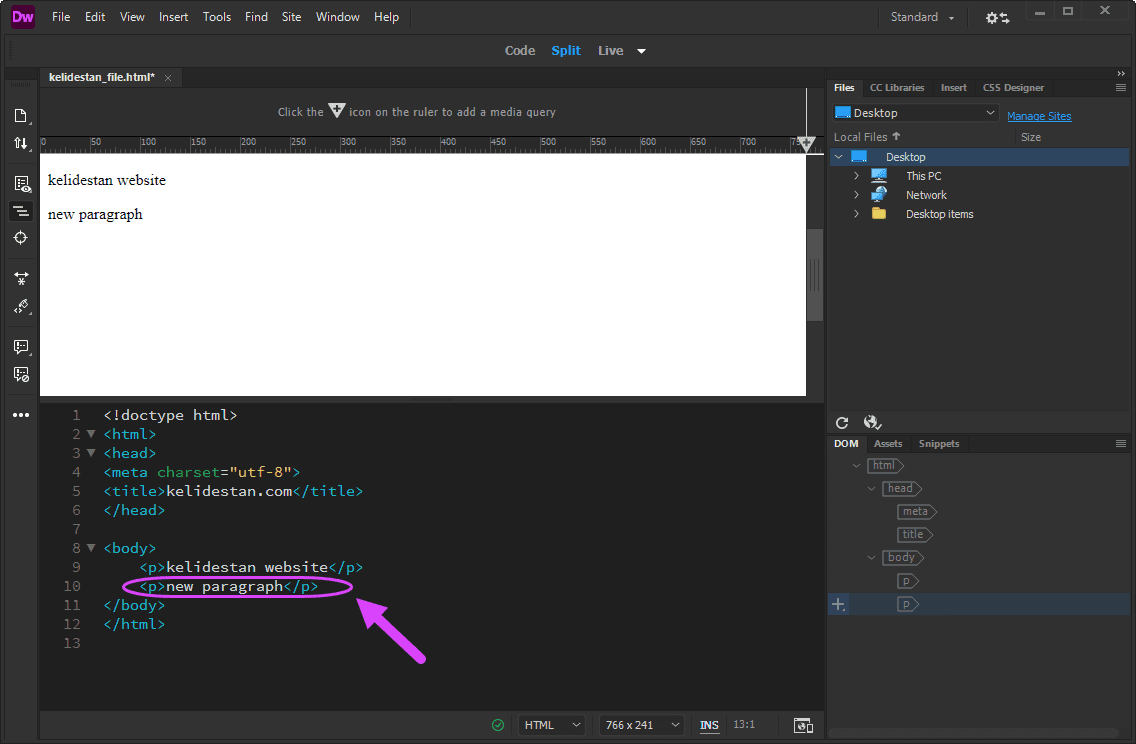Open Documents icon in left toolbar
The width and height of the screenshot is (1136, 744).
[x=20, y=116]
